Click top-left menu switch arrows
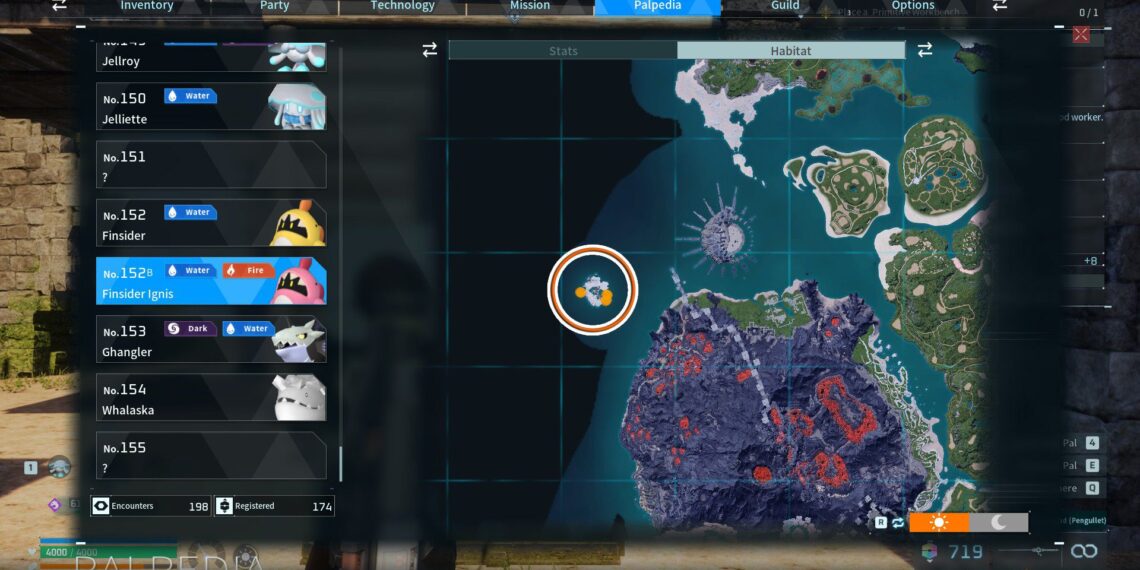Image resolution: width=1140 pixels, height=570 pixels. [60, 5]
